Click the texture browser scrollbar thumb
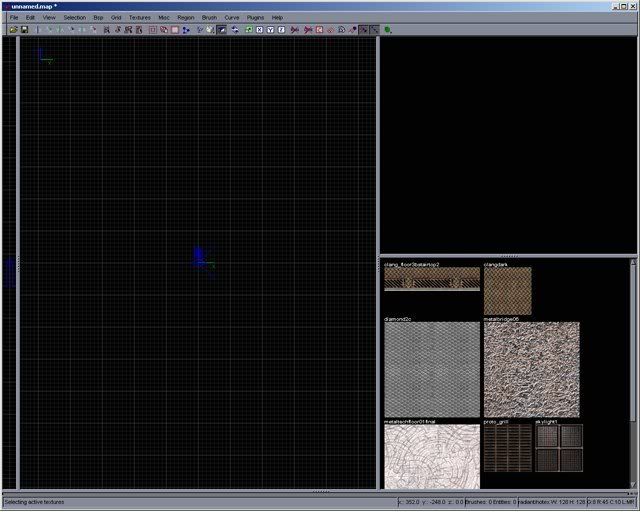This screenshot has width=640, height=512. tap(633, 344)
